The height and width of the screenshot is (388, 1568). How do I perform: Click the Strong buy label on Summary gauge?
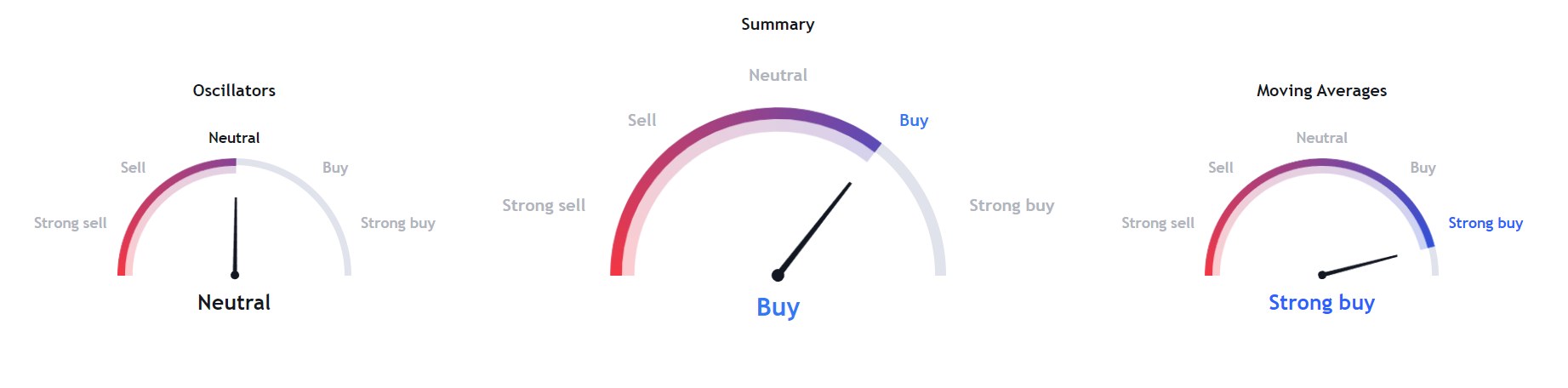pos(1012,205)
